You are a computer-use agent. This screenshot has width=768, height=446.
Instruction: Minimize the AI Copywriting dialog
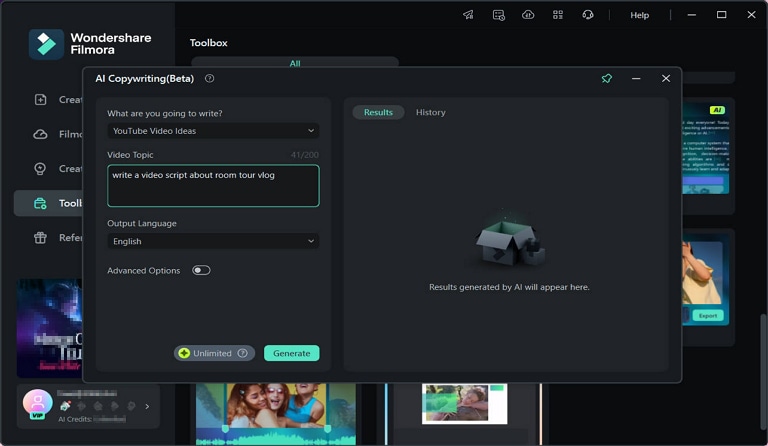coord(636,78)
